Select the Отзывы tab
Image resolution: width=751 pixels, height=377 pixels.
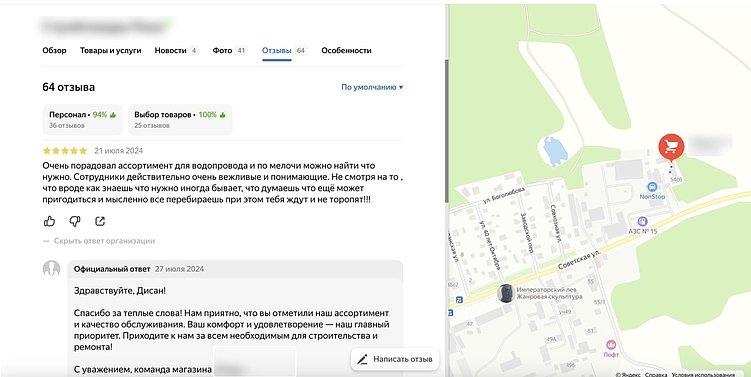click(284, 50)
